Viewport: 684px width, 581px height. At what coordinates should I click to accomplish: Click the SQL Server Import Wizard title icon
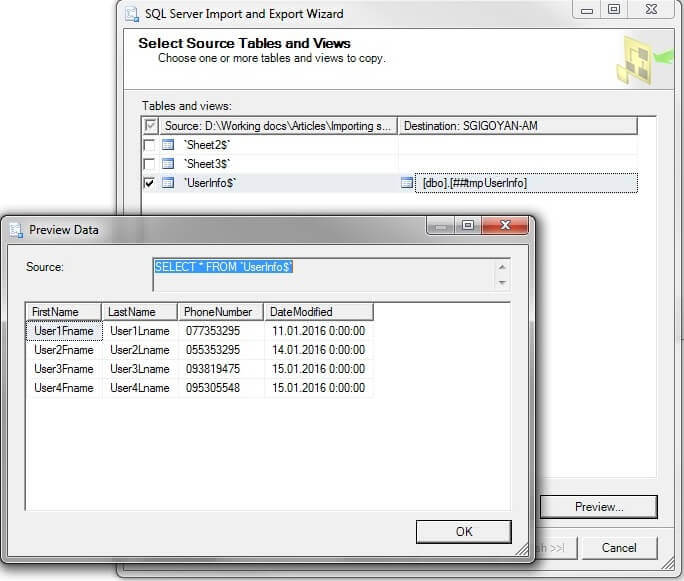(131, 13)
